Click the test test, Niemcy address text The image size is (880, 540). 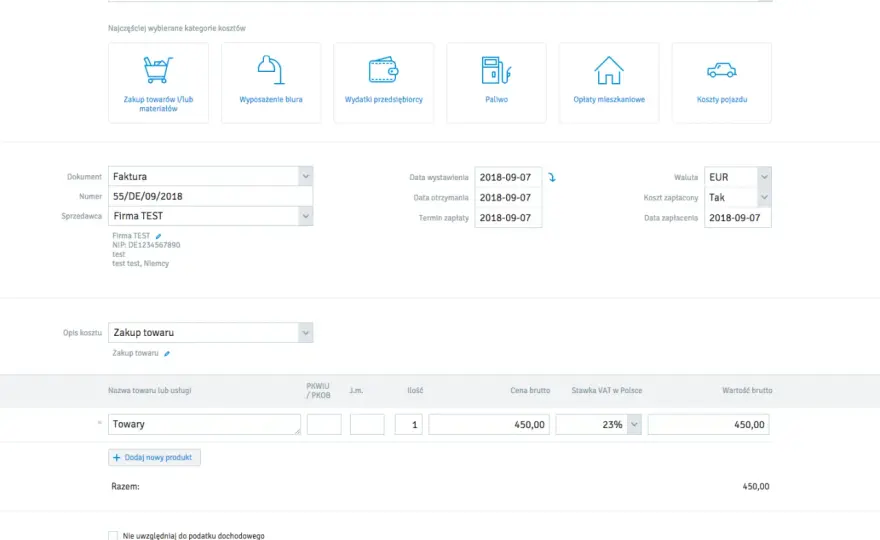click(140, 263)
